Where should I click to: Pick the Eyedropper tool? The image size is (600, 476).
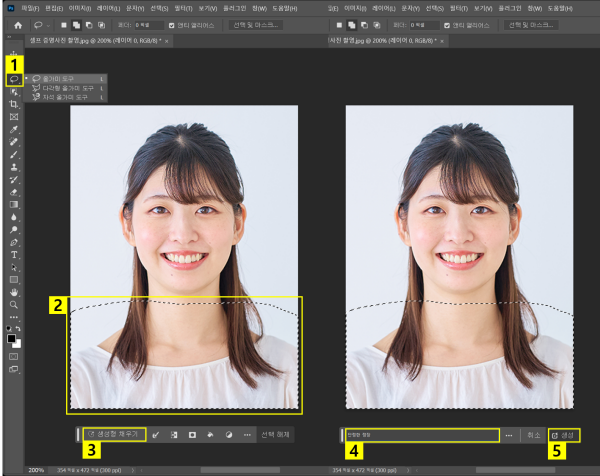[x=14, y=130]
